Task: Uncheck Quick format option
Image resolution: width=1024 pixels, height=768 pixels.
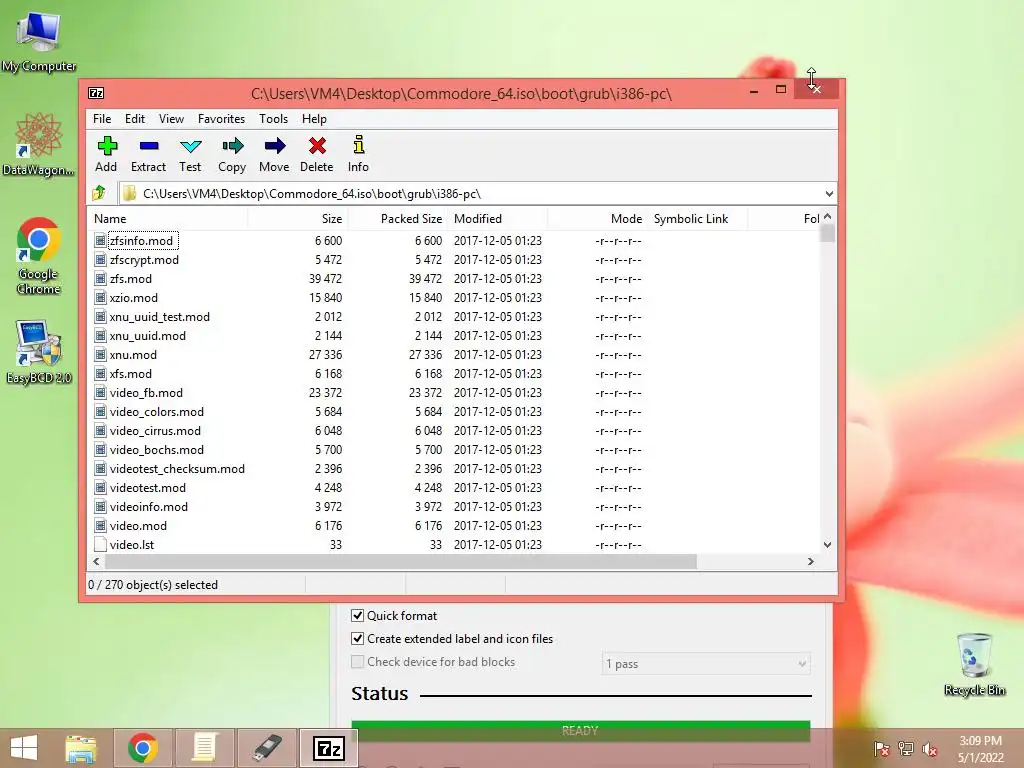Action: coord(357,615)
